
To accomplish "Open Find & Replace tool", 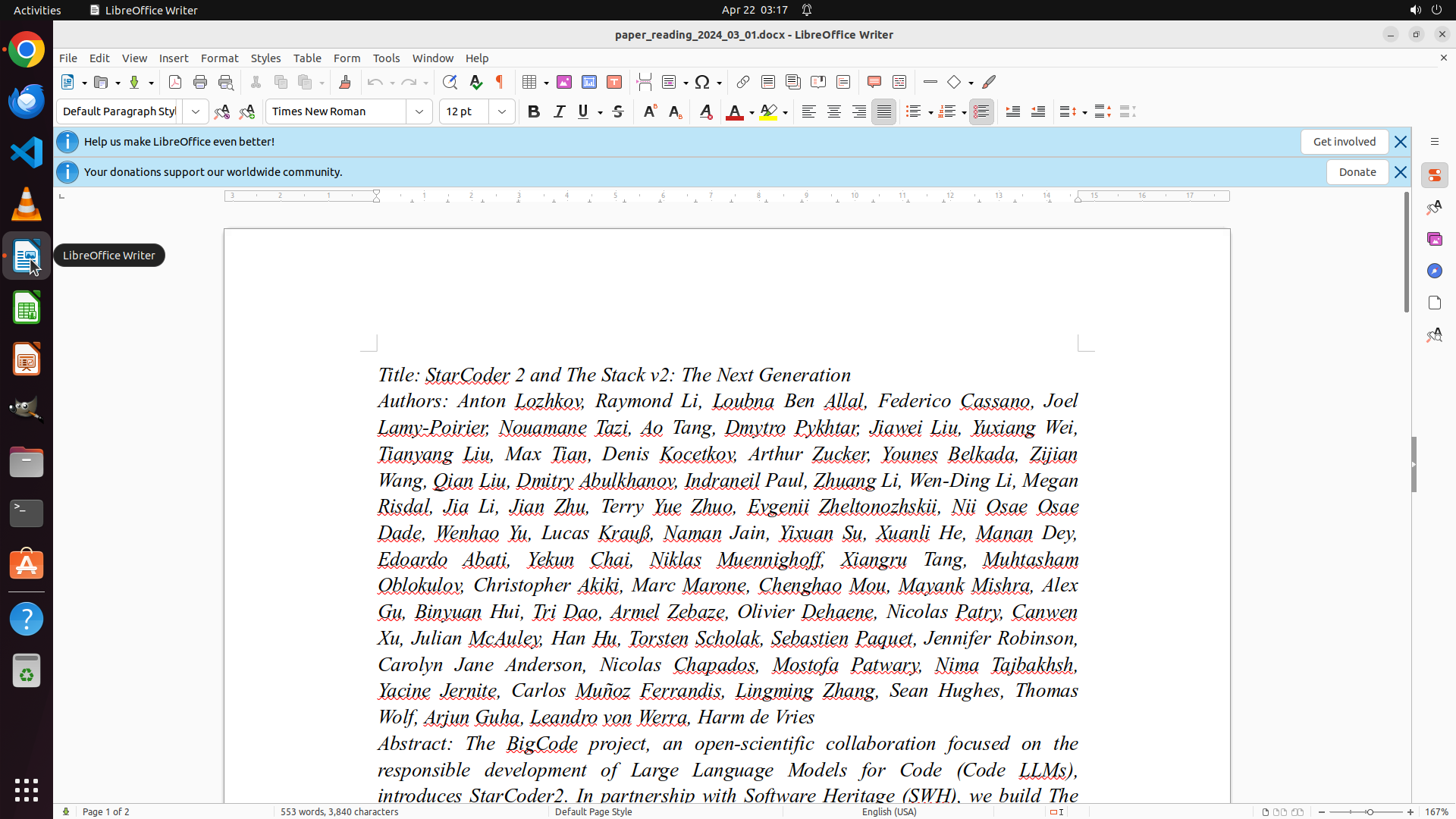I will 450,82.
